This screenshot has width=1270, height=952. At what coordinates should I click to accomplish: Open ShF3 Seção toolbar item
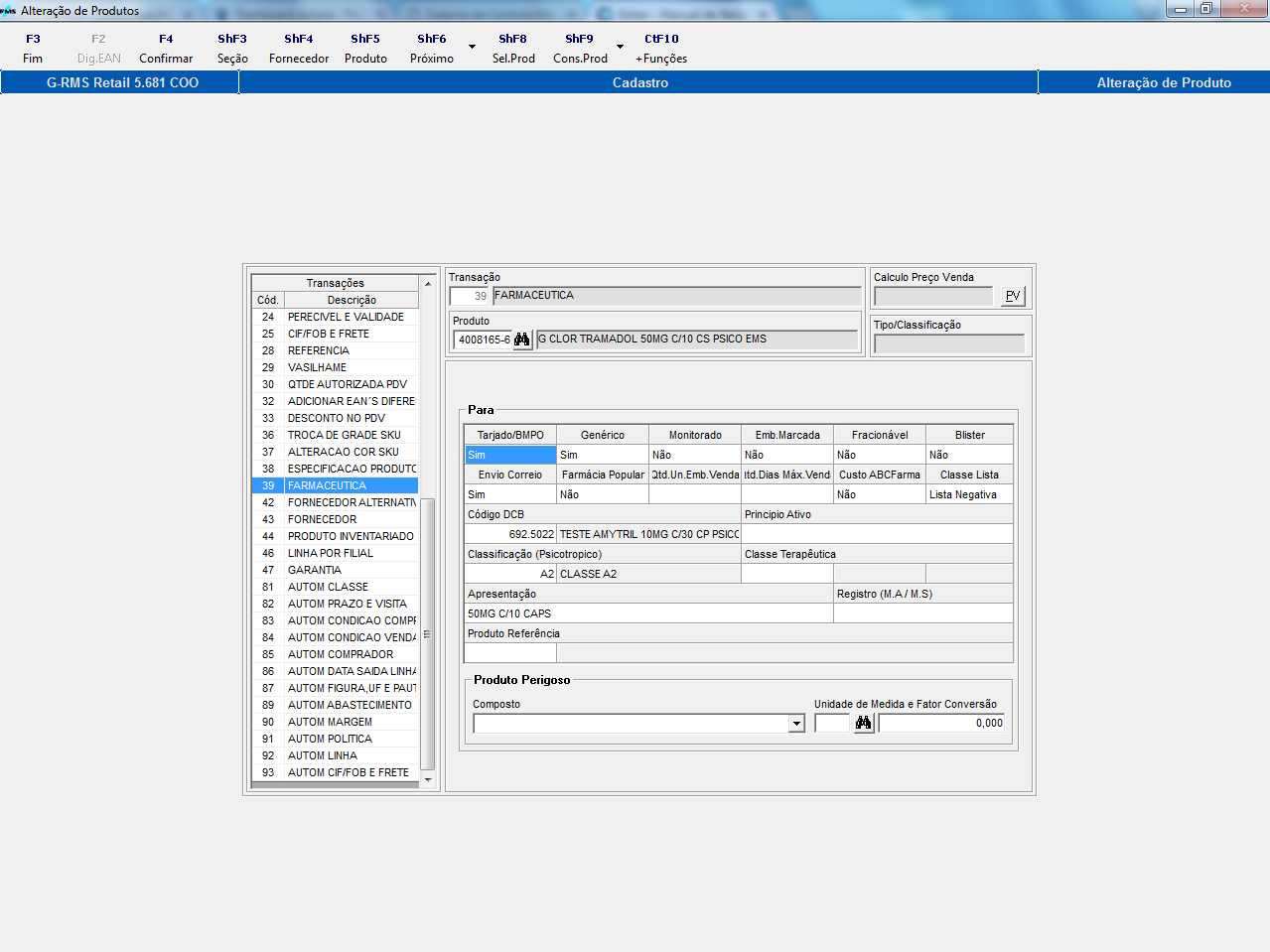pos(232,49)
